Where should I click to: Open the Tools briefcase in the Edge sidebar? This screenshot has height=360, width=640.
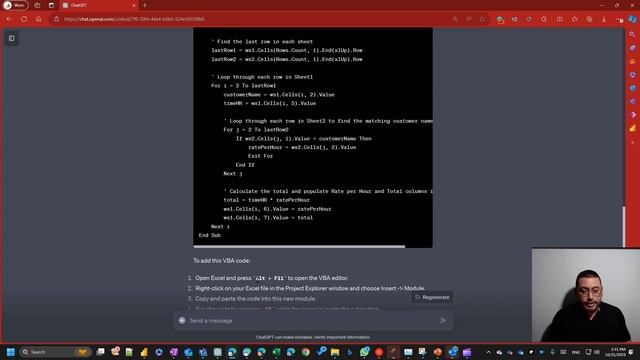[x=633, y=61]
